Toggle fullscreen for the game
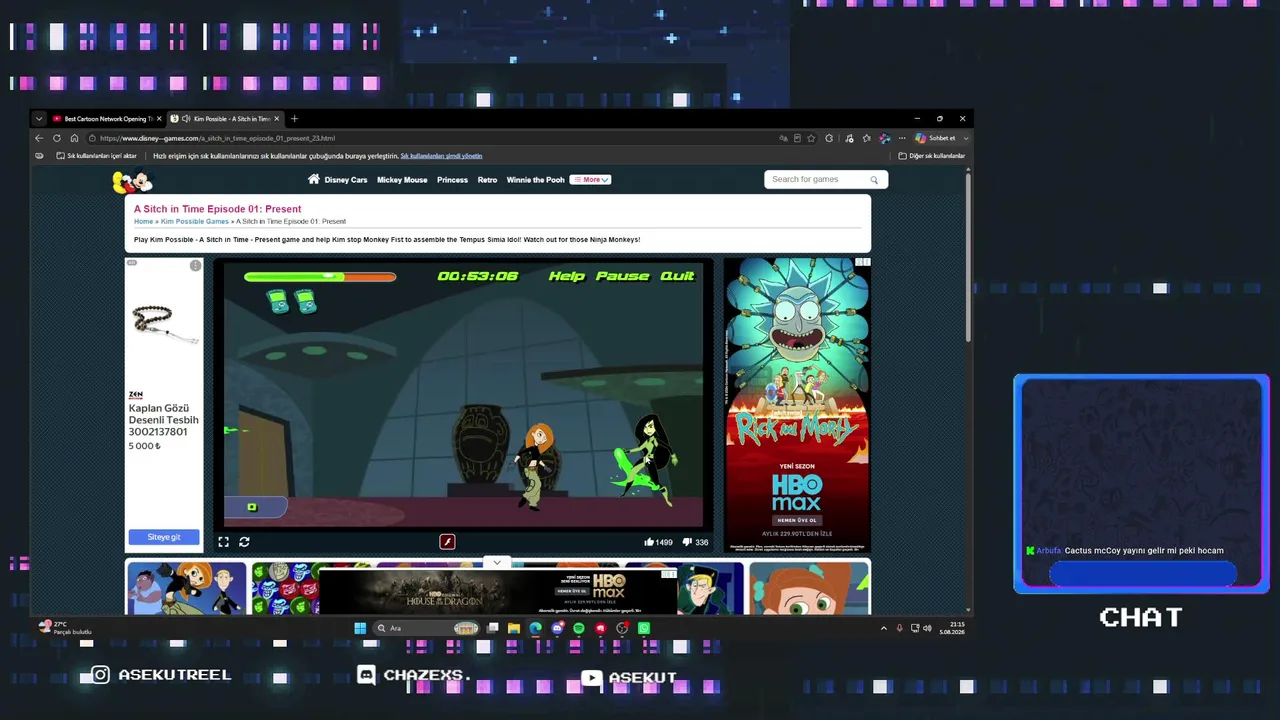Viewport: 1280px width, 720px height. (223, 542)
